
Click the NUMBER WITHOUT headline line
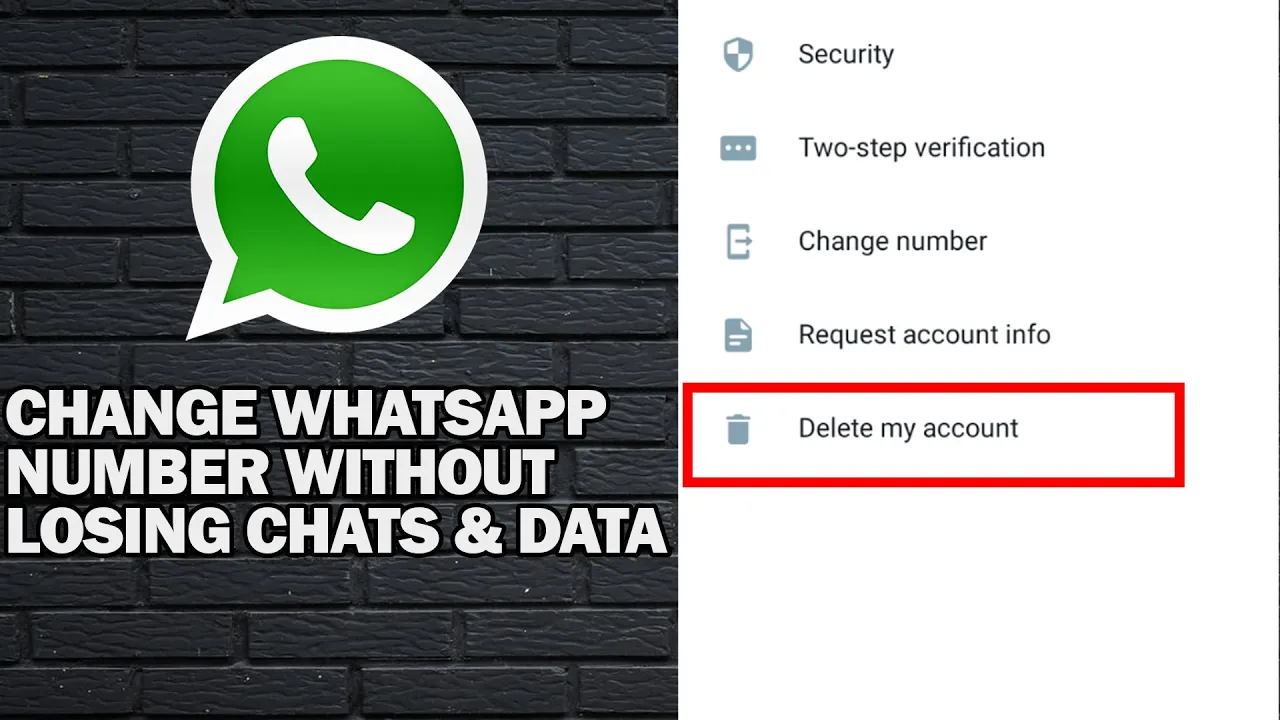283,472
